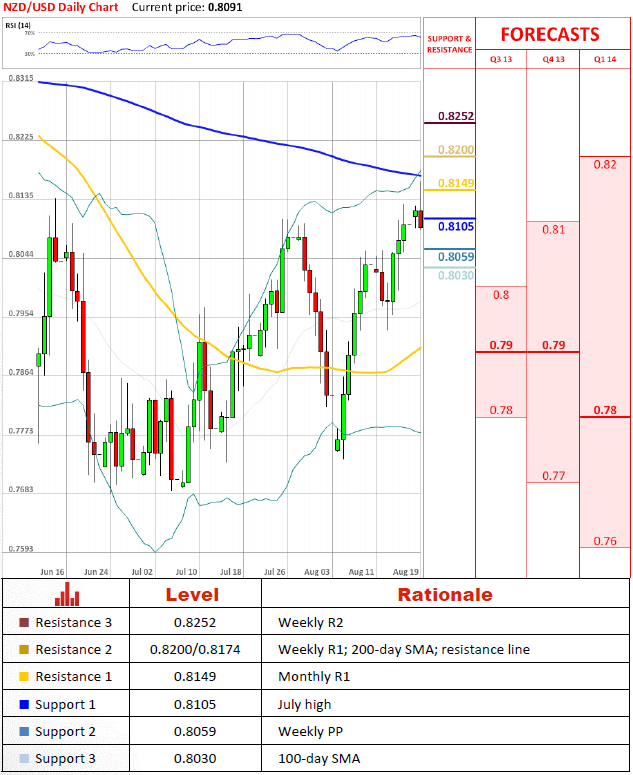
Task: Click the NZD/USD Daily Chart title
Action: click(x=61, y=7)
